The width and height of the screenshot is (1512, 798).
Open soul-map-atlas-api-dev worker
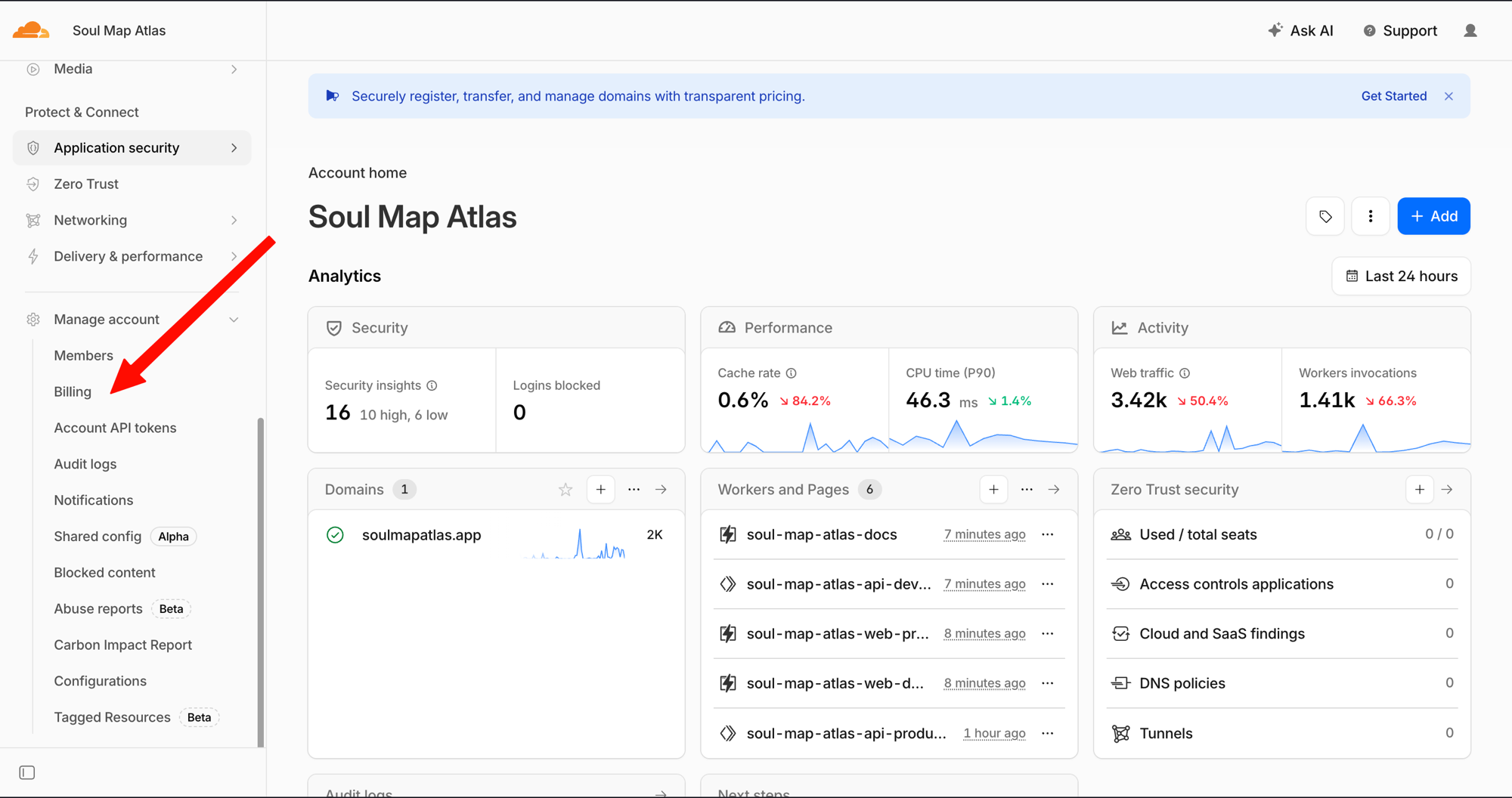(838, 584)
